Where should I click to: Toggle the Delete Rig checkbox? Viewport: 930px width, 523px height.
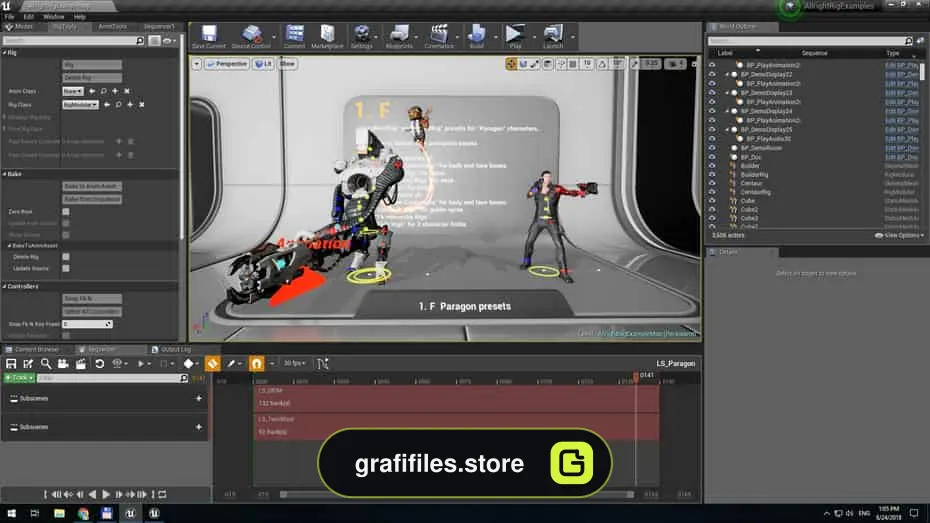(x=66, y=257)
